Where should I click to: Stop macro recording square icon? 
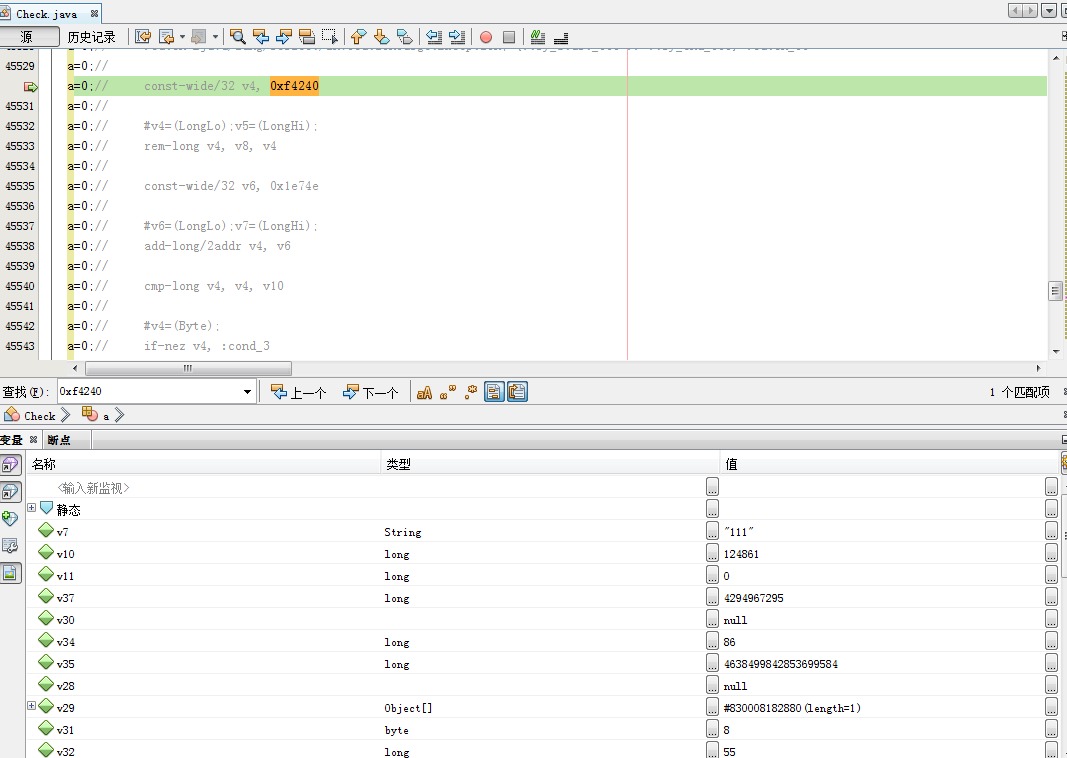[509, 37]
